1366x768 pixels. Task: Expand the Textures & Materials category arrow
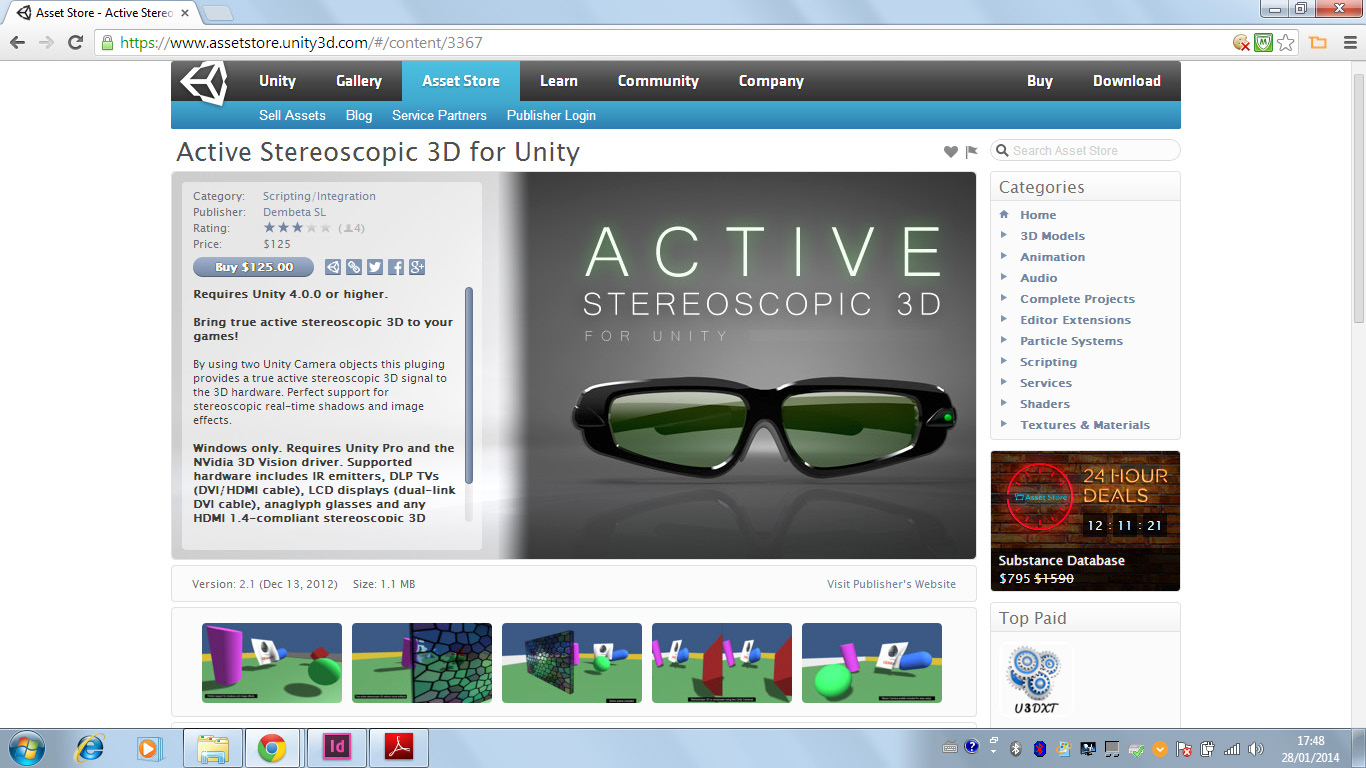click(1004, 424)
